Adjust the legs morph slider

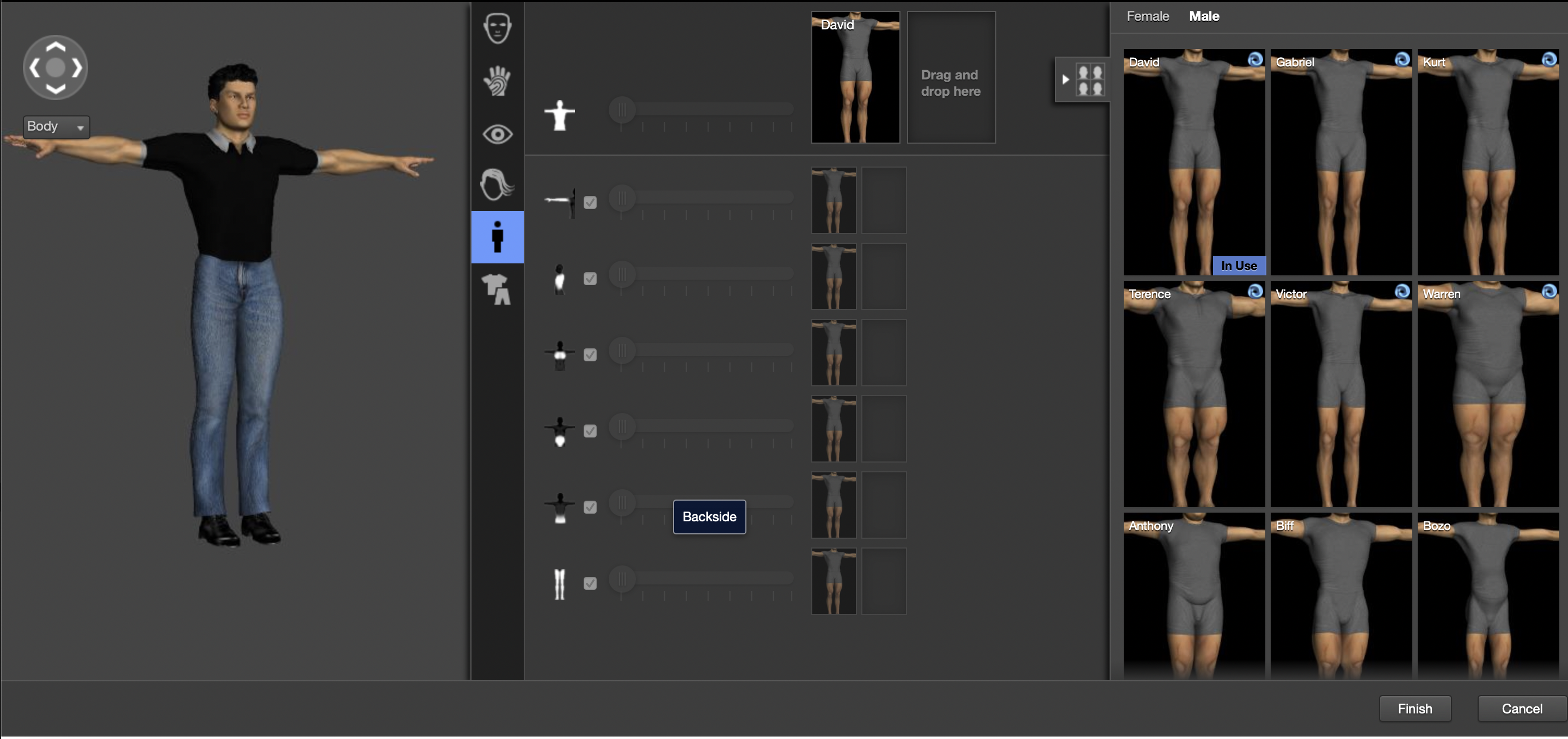coord(701,578)
